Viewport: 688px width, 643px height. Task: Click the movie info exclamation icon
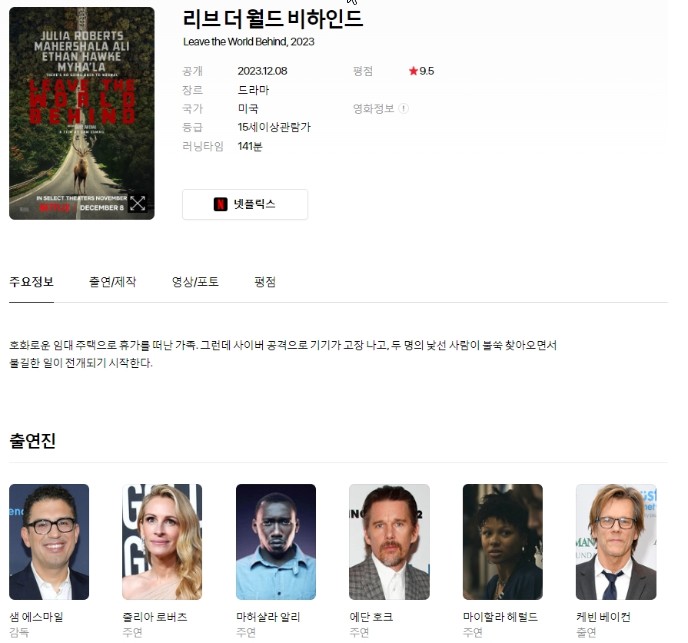pos(404,108)
